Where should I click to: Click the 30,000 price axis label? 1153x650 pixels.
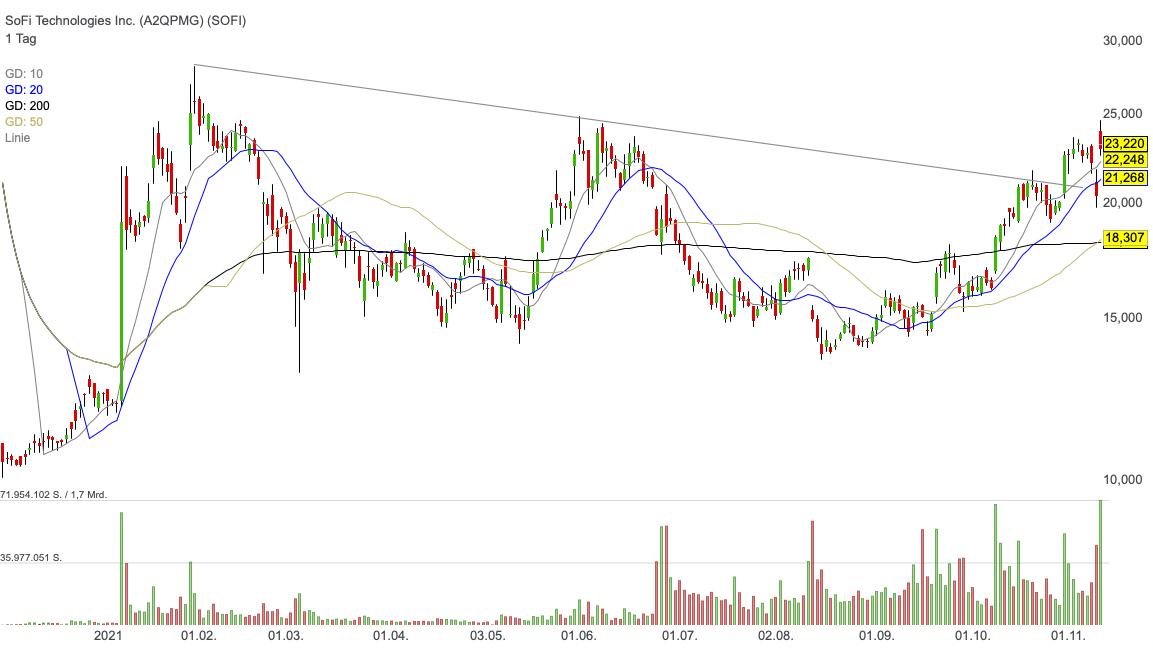(x=1123, y=41)
